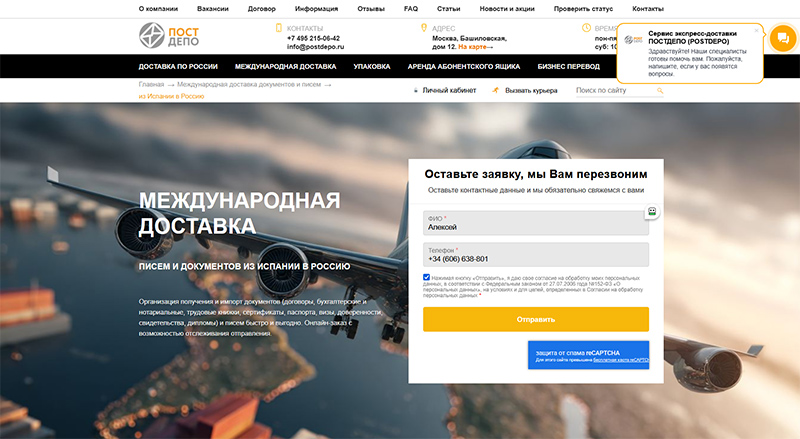Image resolution: width=800 pixels, height=439 pixels.
Task: Open the orange chat bubble icon
Action: click(x=782, y=38)
